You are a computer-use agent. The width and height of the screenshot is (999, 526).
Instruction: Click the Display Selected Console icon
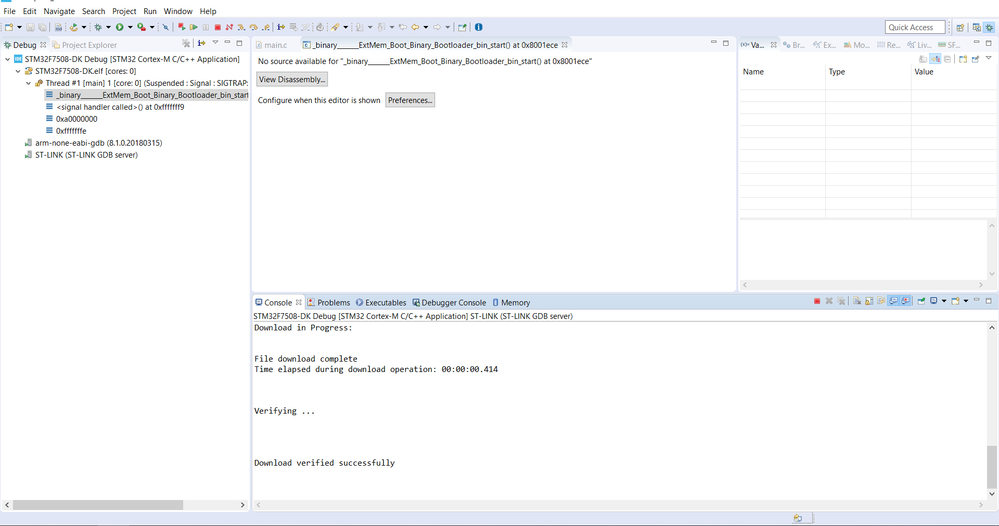(x=933, y=301)
